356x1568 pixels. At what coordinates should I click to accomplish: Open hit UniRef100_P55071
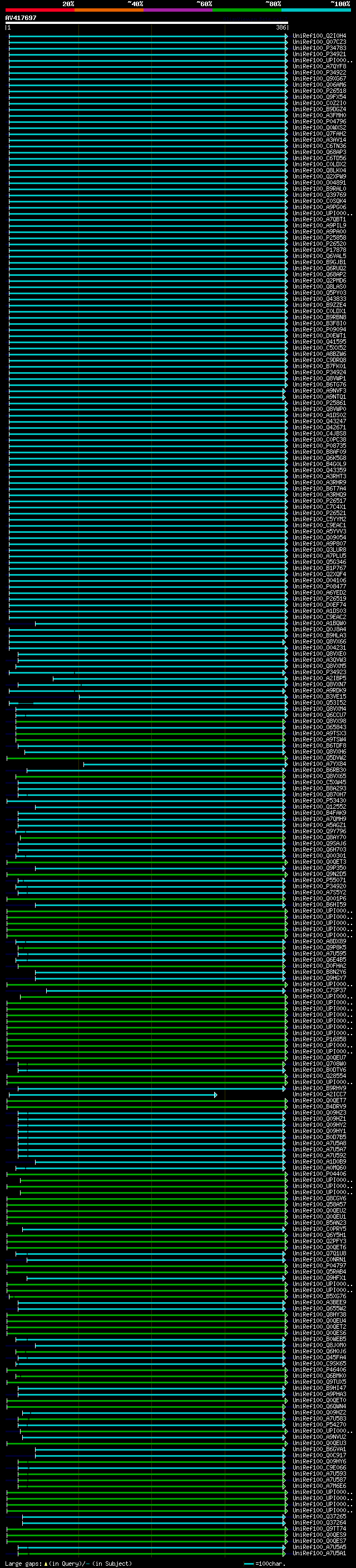[319, 881]
